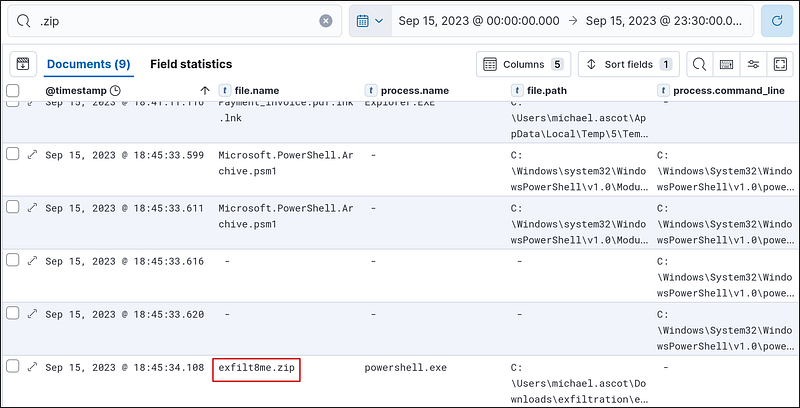Select all rows header checkbox
800x408 pixels.
(x=13, y=91)
